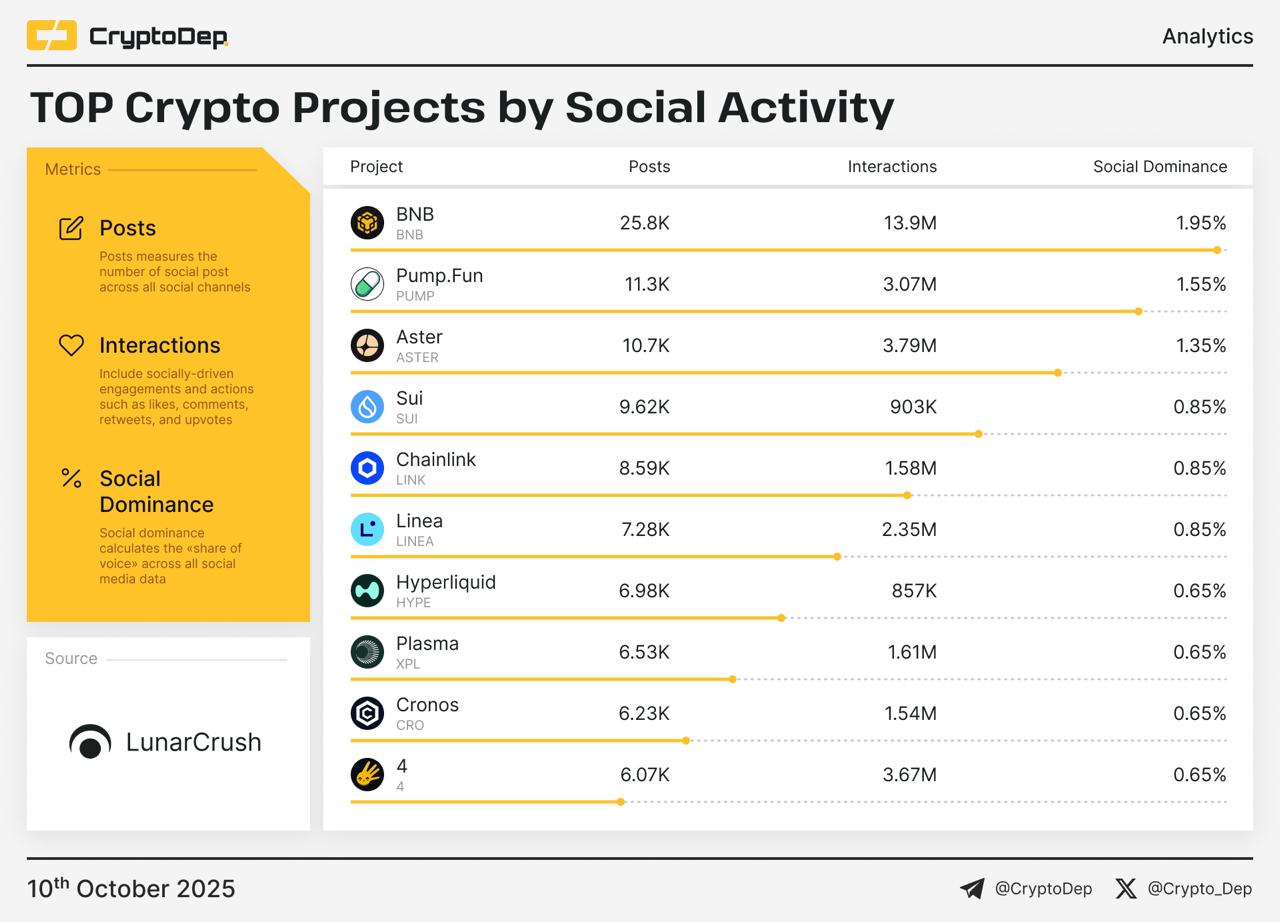Click the Social Dominance percent icon
Viewport: 1280px width, 922px height.
point(71,478)
